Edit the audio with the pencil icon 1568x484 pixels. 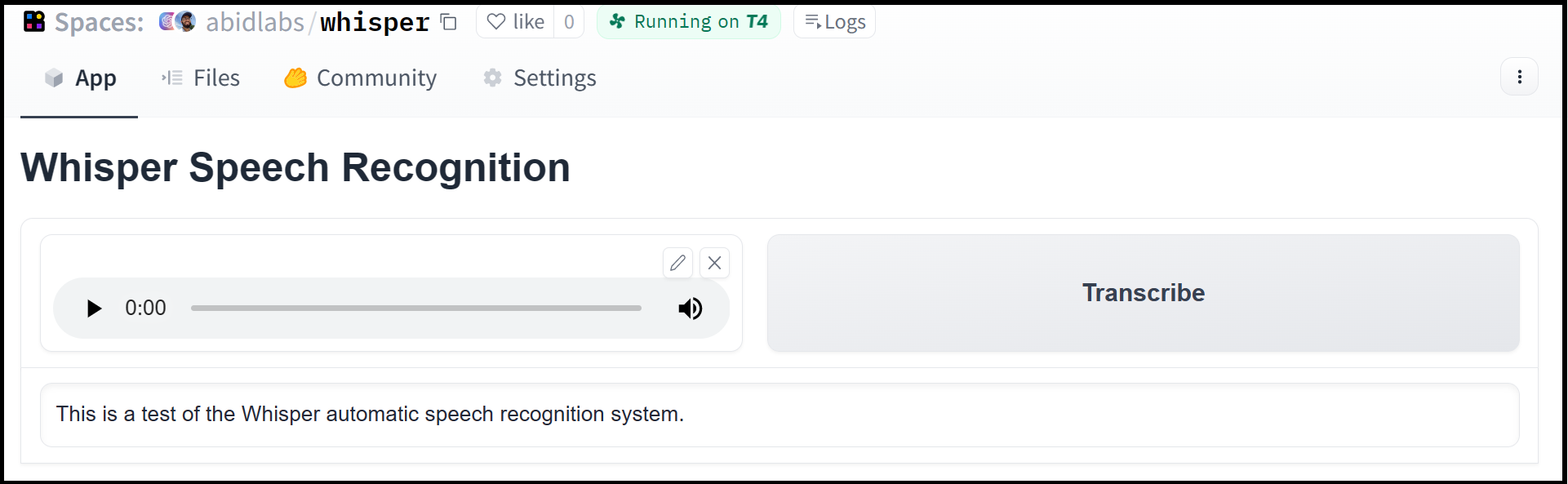point(677,263)
